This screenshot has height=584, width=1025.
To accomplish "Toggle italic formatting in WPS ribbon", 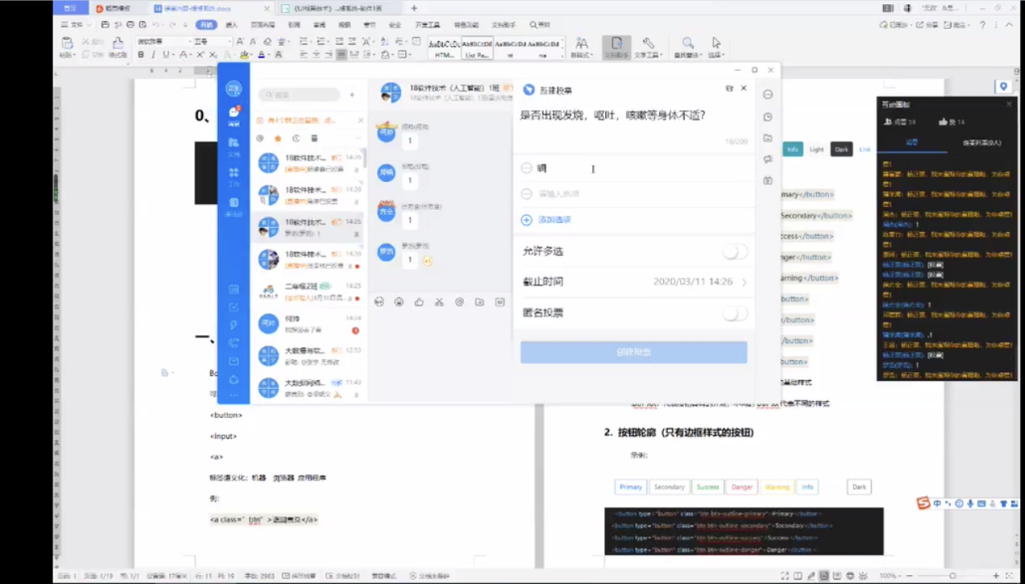I will 153,55.
